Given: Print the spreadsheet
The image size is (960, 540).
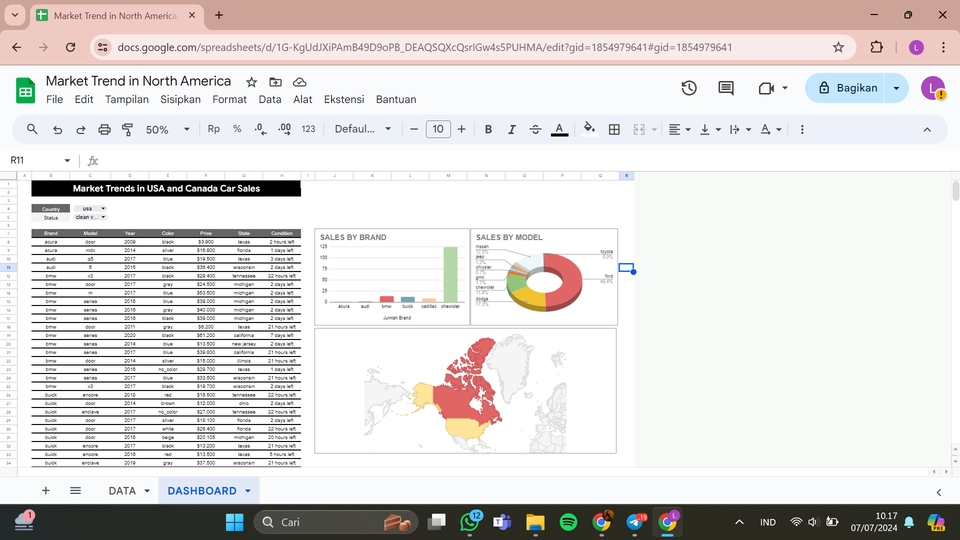Looking at the screenshot, I should (x=104, y=129).
